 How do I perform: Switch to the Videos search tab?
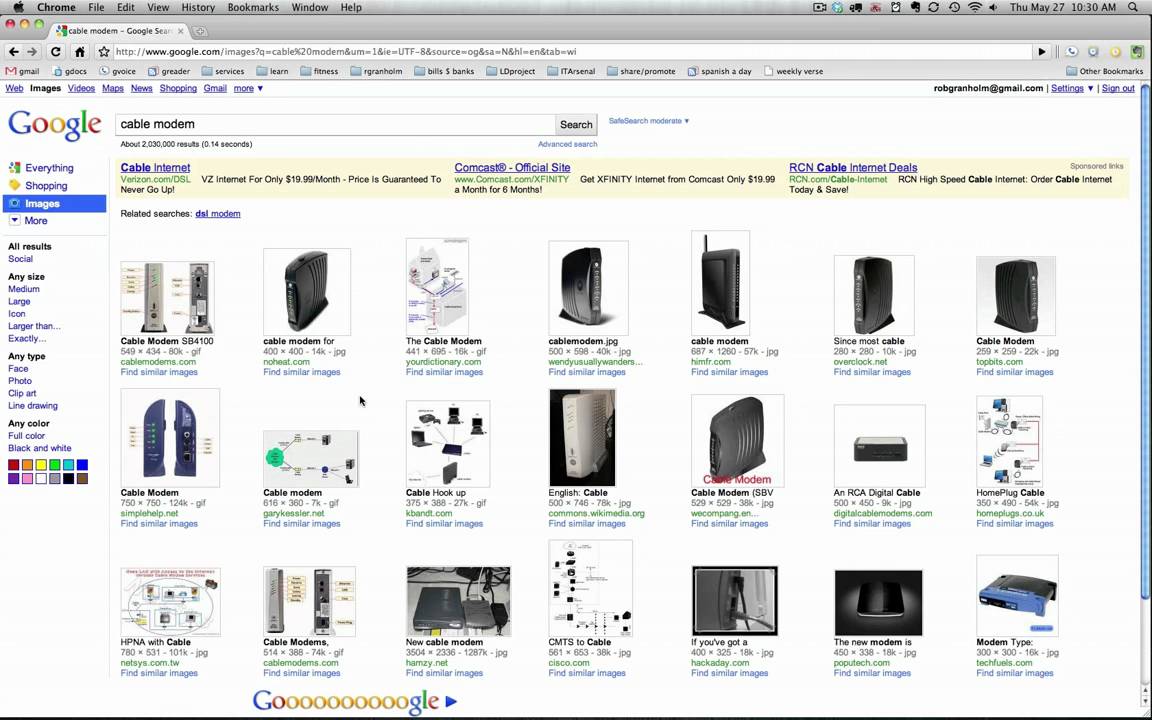point(81,88)
